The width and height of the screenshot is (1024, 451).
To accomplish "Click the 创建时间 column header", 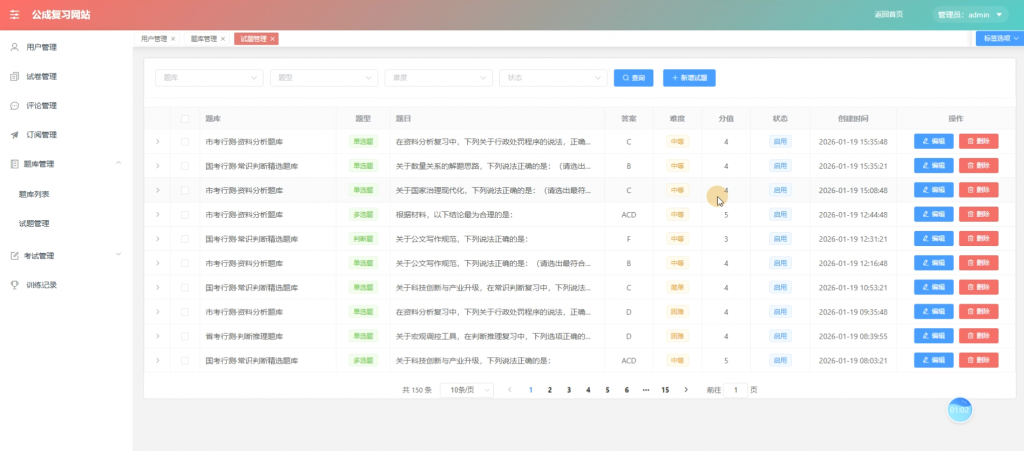I will 853,119.
